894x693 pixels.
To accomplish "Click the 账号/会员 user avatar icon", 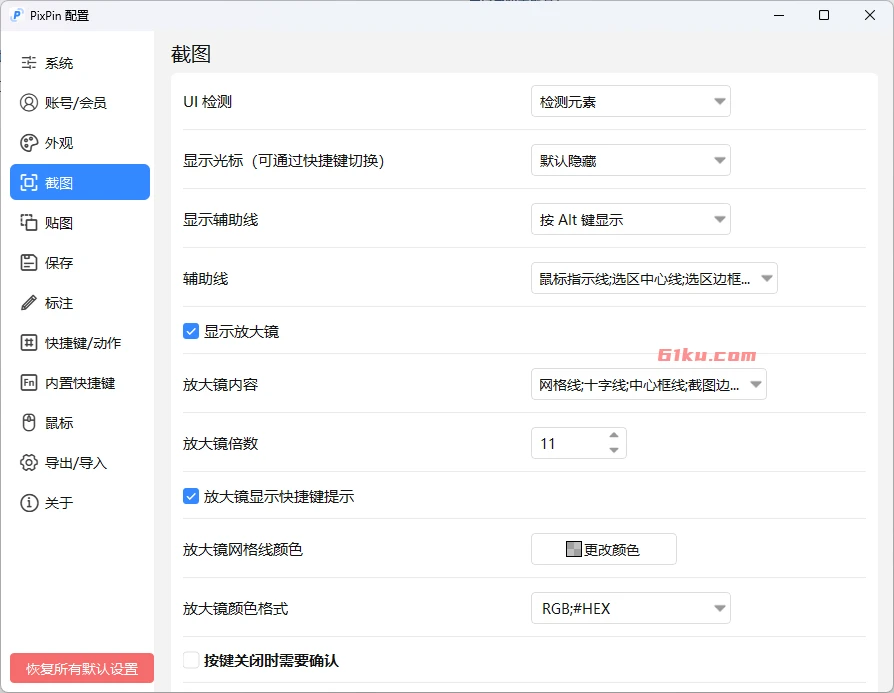I will point(29,103).
